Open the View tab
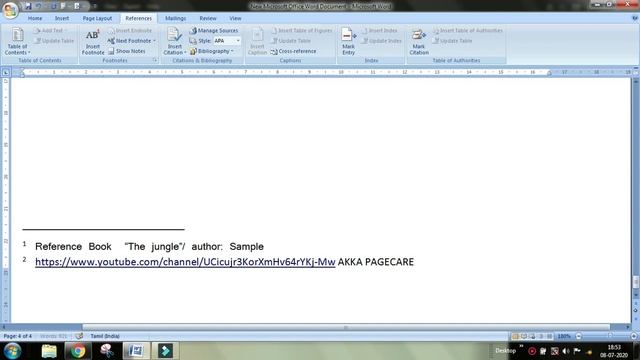 click(235, 18)
